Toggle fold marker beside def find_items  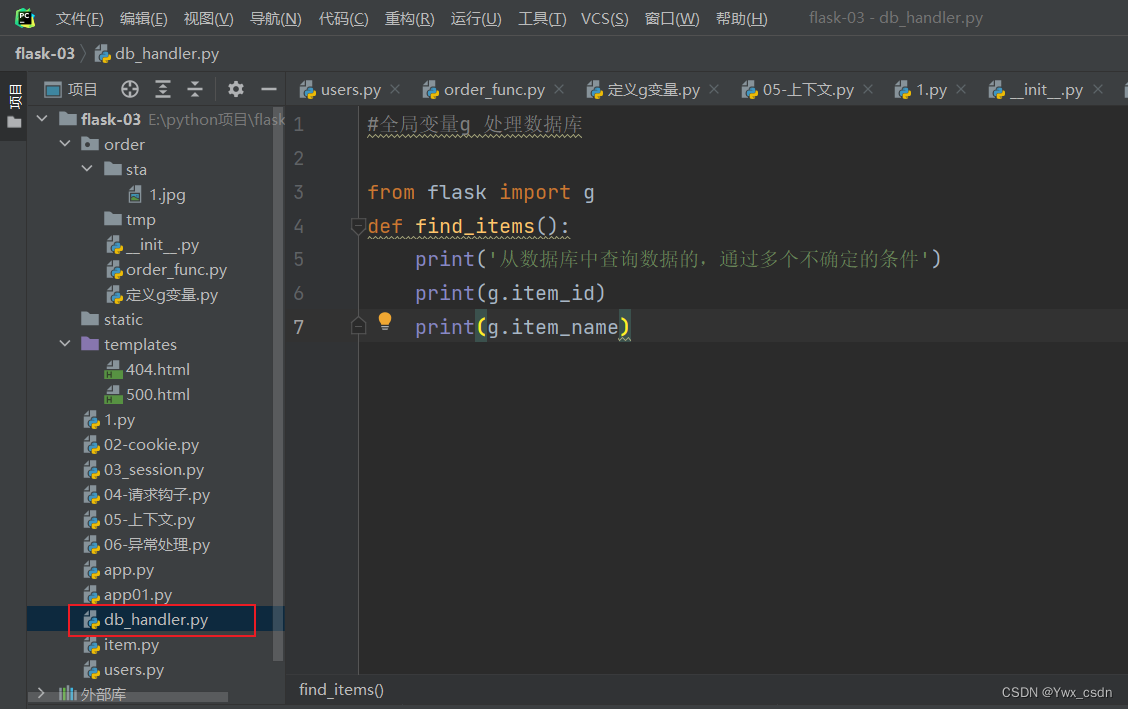[358, 227]
